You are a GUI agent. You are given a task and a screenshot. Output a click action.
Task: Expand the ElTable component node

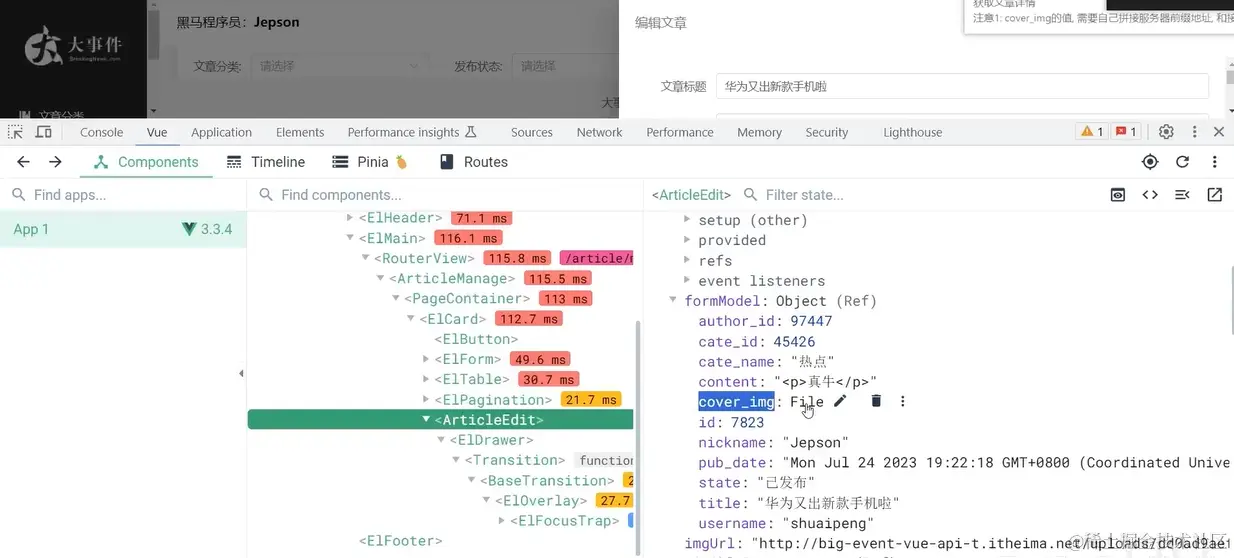click(426, 379)
